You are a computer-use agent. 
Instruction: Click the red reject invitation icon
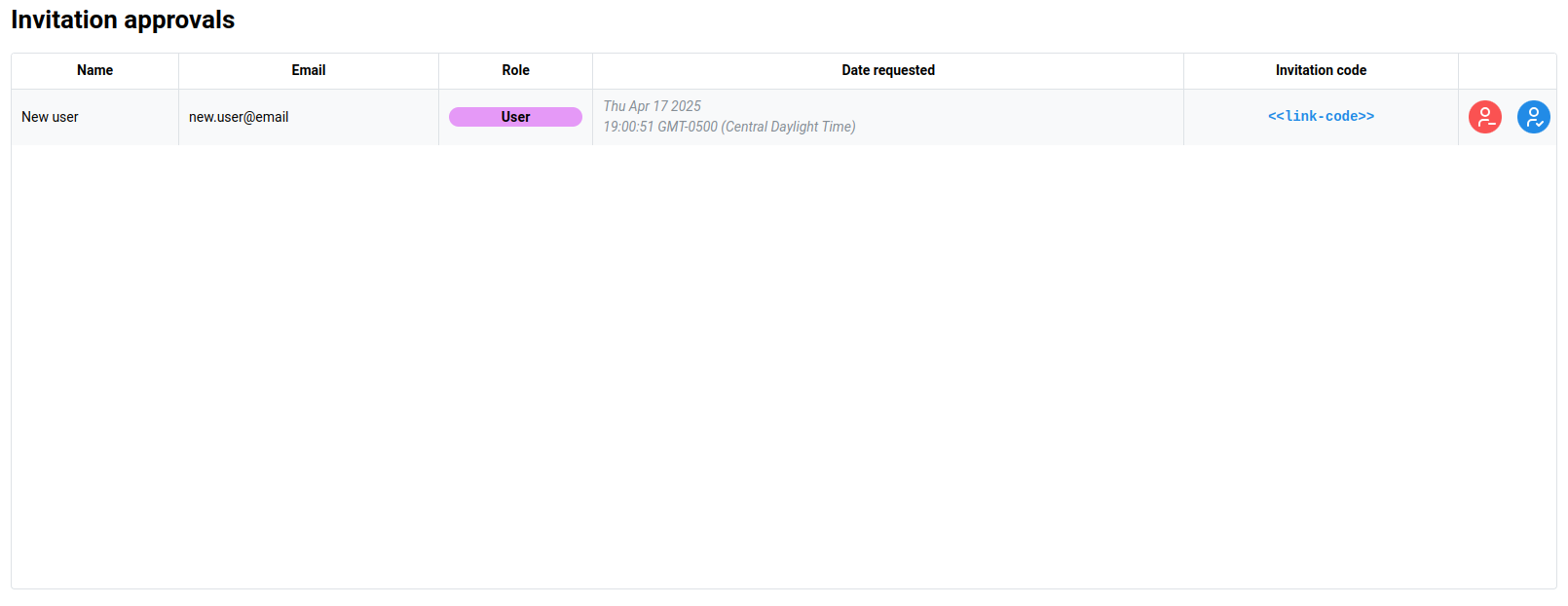pos(1484,117)
